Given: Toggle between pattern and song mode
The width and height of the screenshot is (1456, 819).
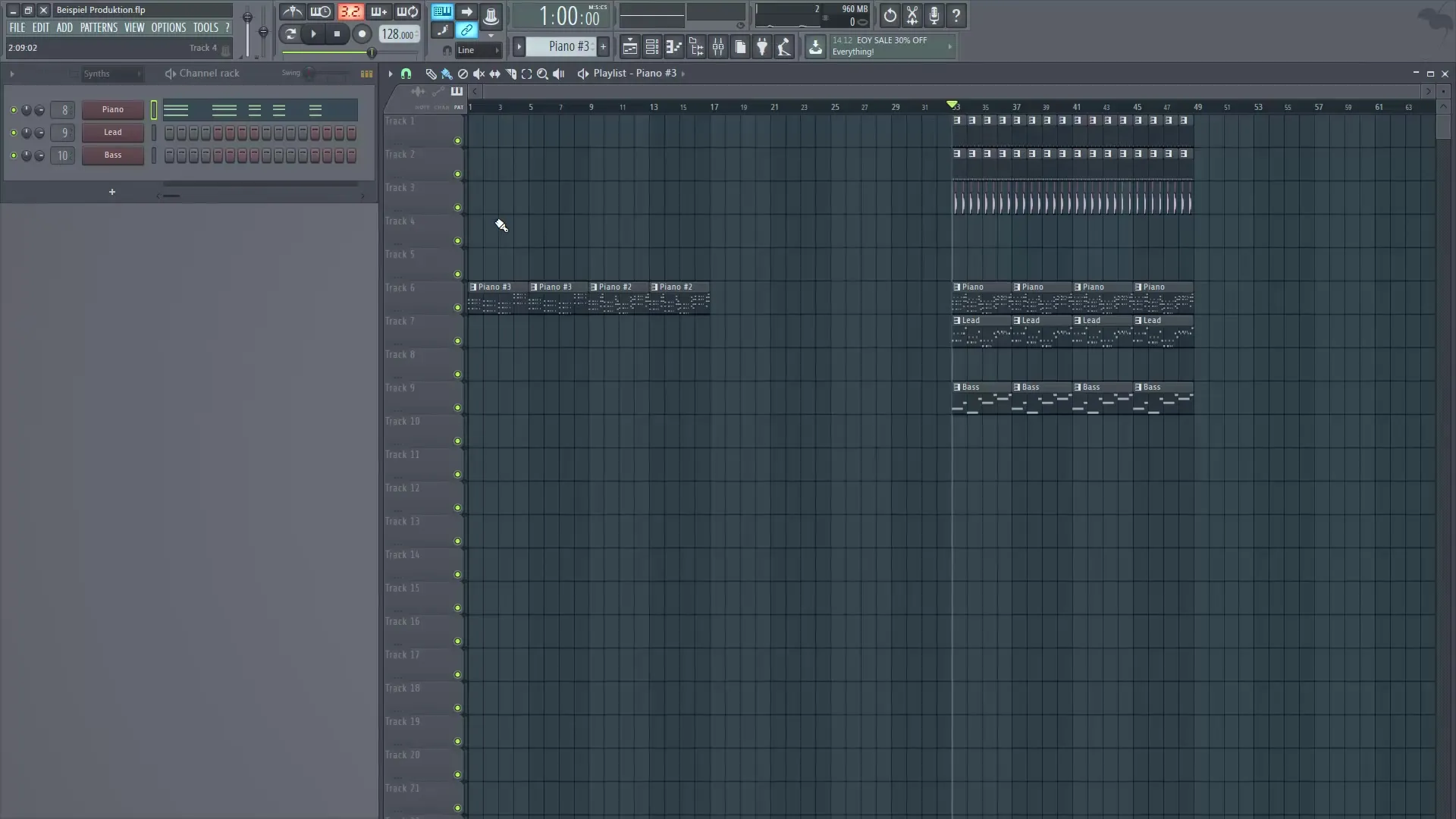Looking at the screenshot, I should click(x=290, y=34).
